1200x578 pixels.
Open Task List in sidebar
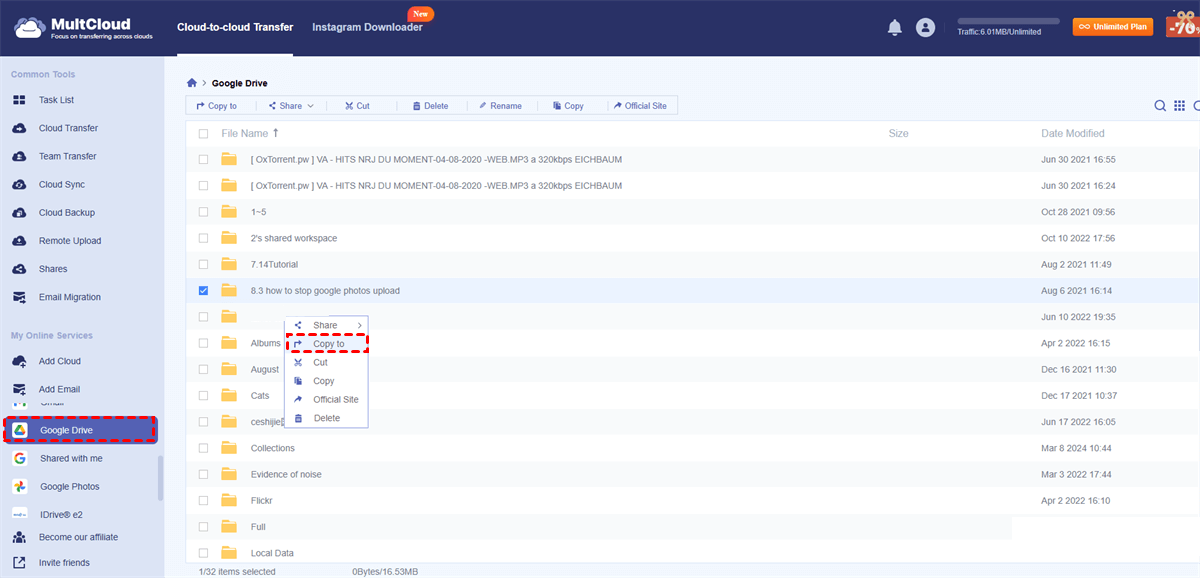point(56,100)
